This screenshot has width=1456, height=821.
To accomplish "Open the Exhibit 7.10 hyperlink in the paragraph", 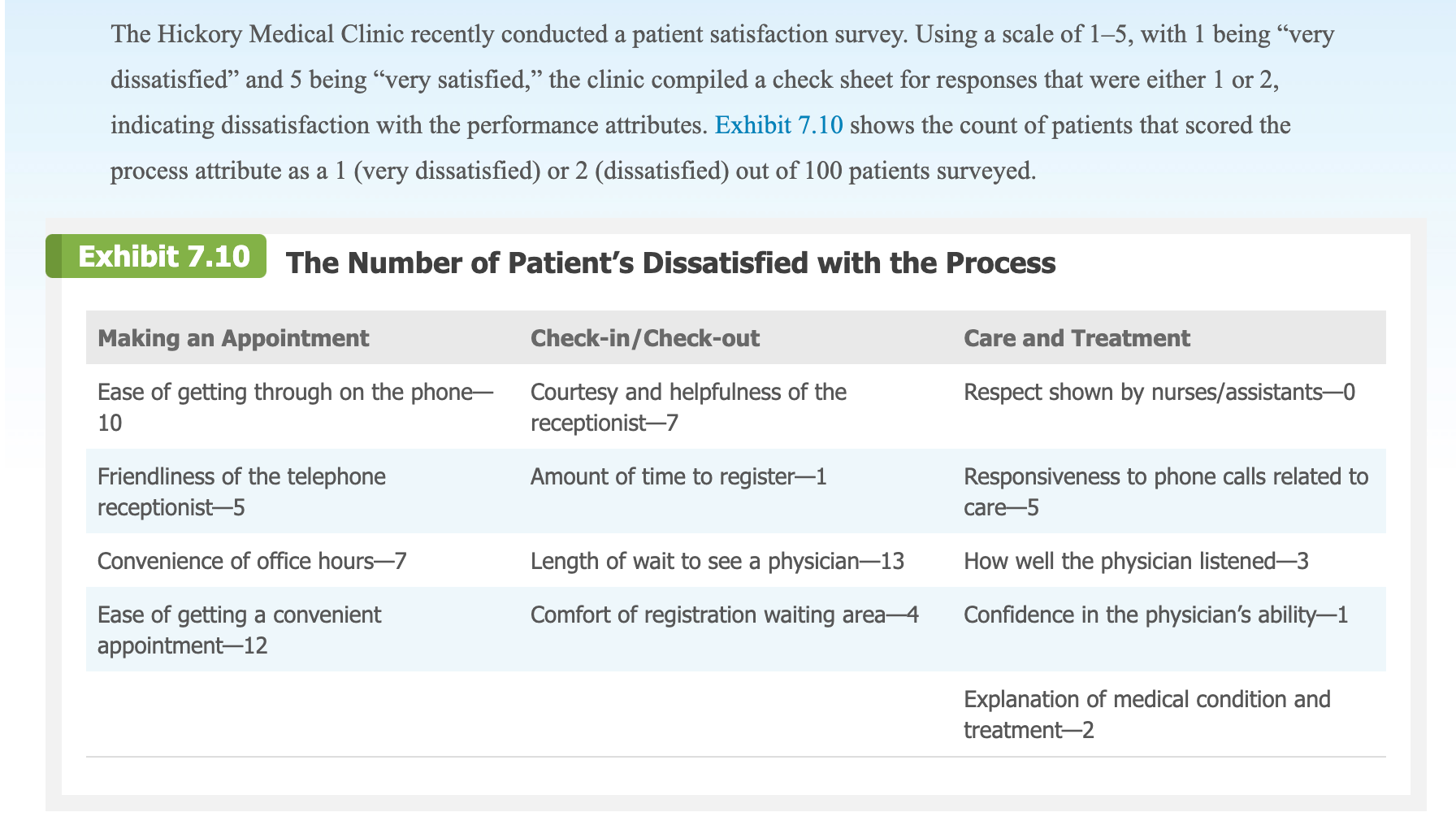I will [778, 125].
